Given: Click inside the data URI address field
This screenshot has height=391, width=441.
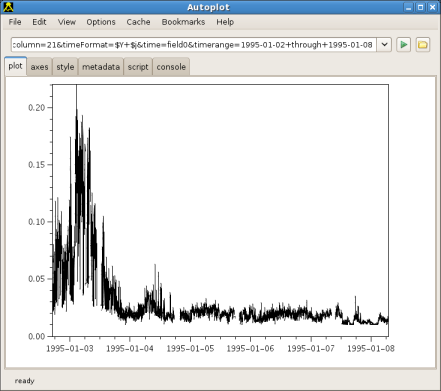Looking at the screenshot, I should [x=194, y=44].
